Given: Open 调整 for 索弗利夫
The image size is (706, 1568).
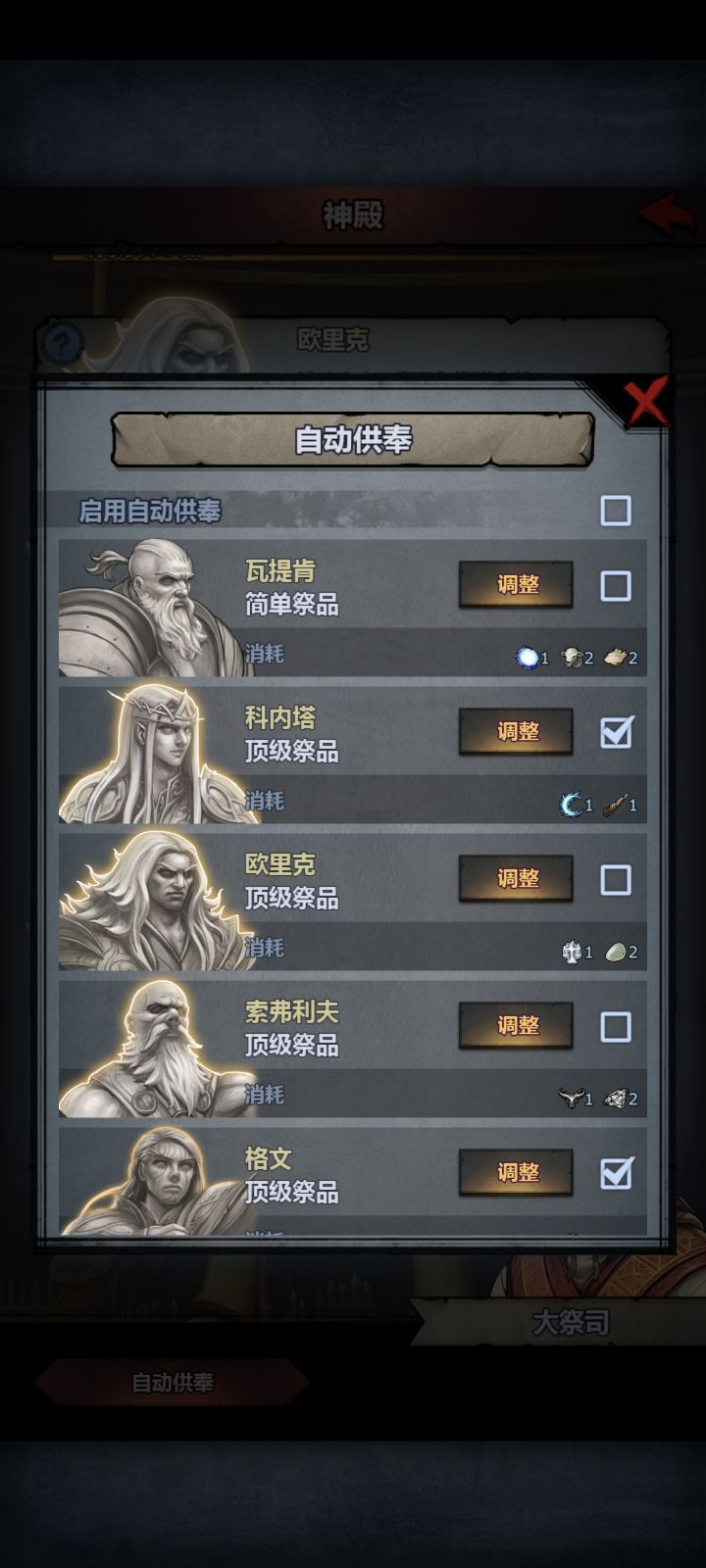Looking at the screenshot, I should [x=517, y=1026].
